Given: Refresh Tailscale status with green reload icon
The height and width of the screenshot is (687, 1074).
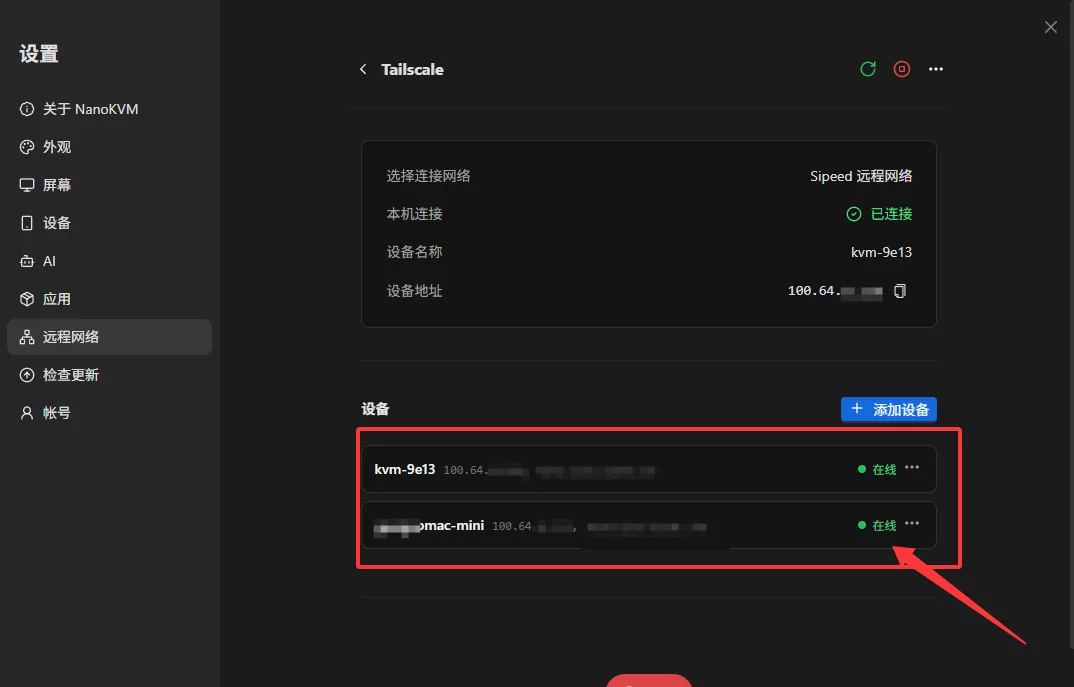Looking at the screenshot, I should (x=868, y=69).
